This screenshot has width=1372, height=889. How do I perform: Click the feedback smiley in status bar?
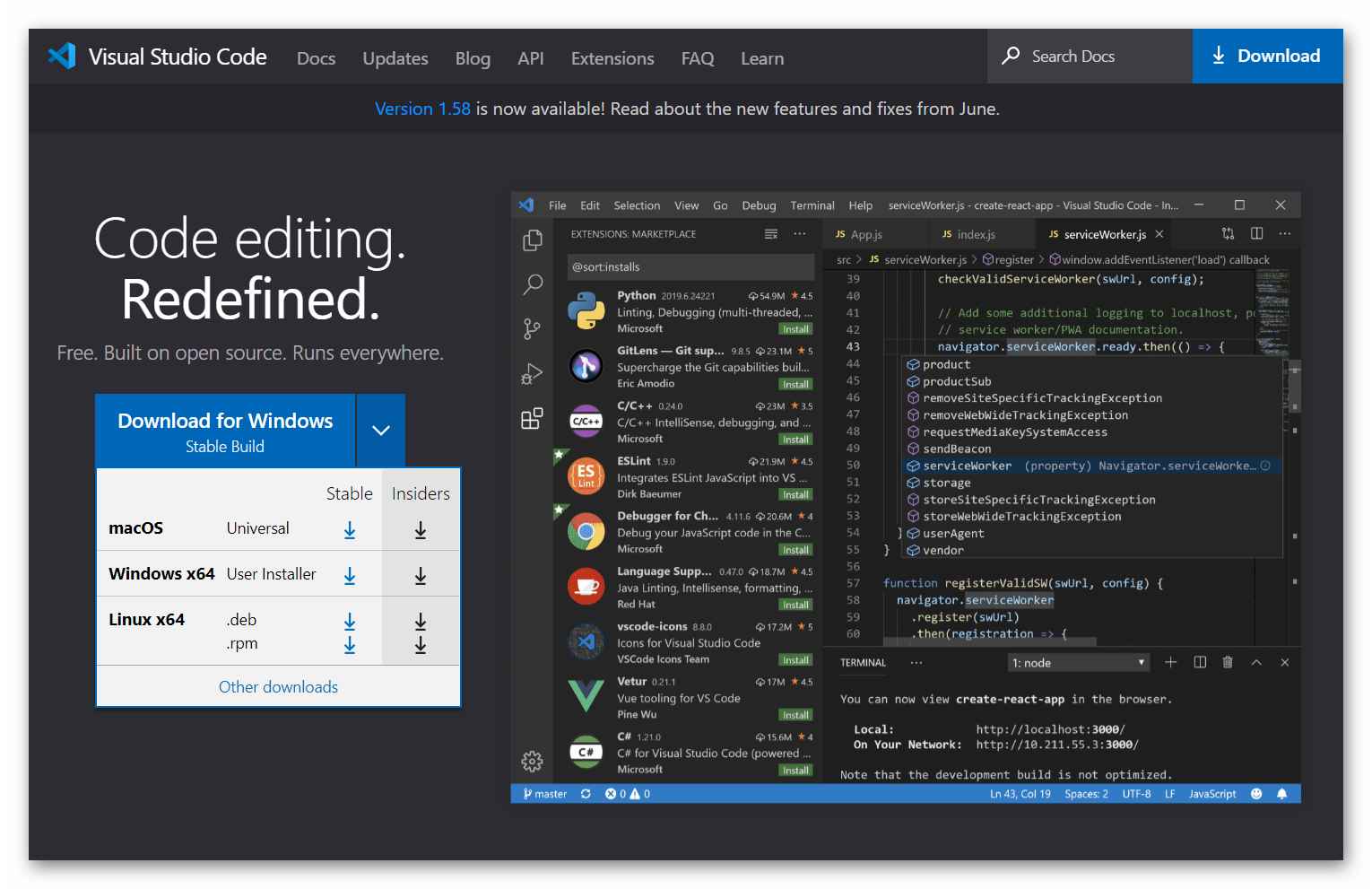pos(1256,794)
